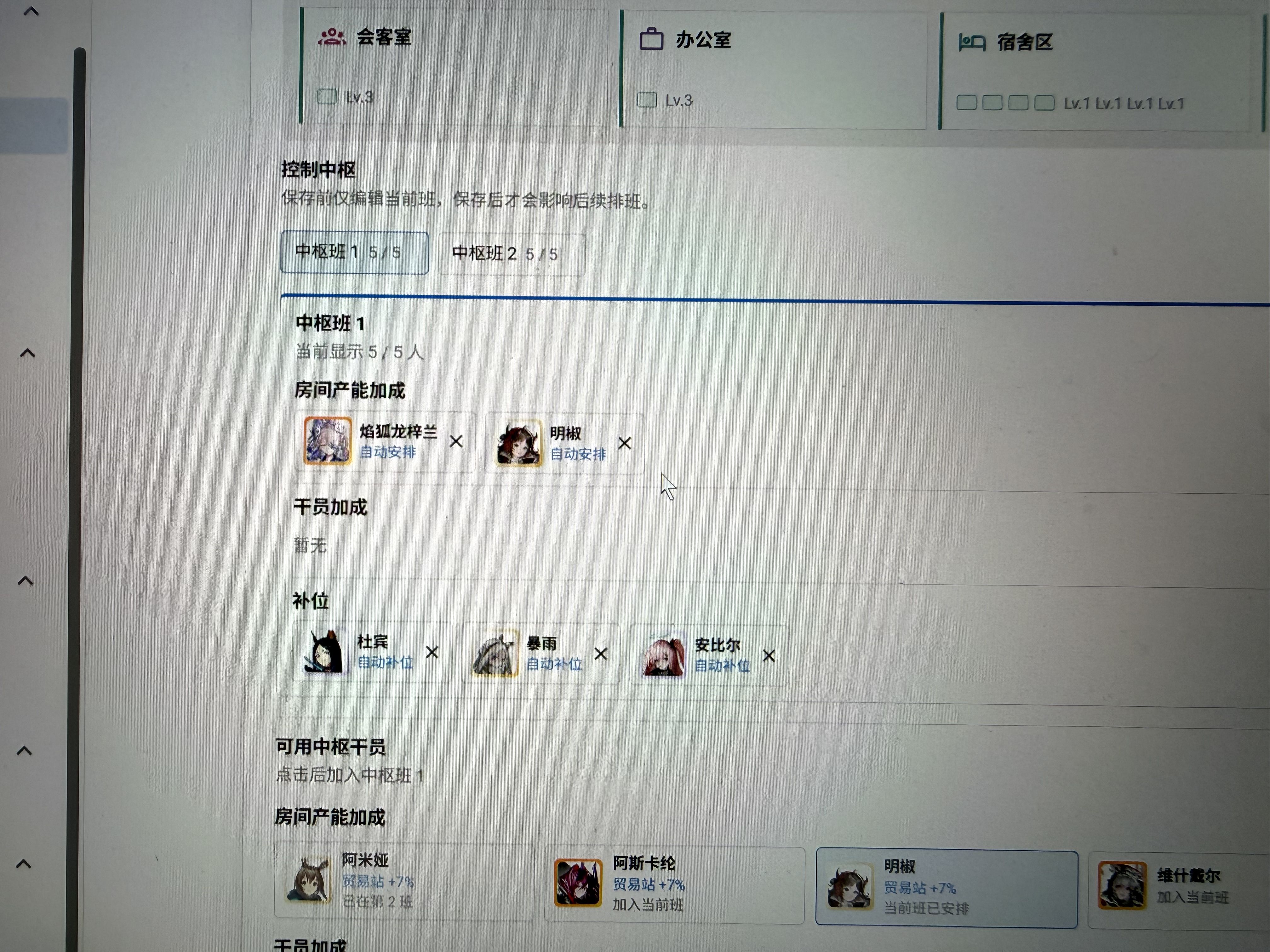Select 阿斯卡纶 name to add to shift
Screen dimensions: 1270x952
(x=644, y=864)
